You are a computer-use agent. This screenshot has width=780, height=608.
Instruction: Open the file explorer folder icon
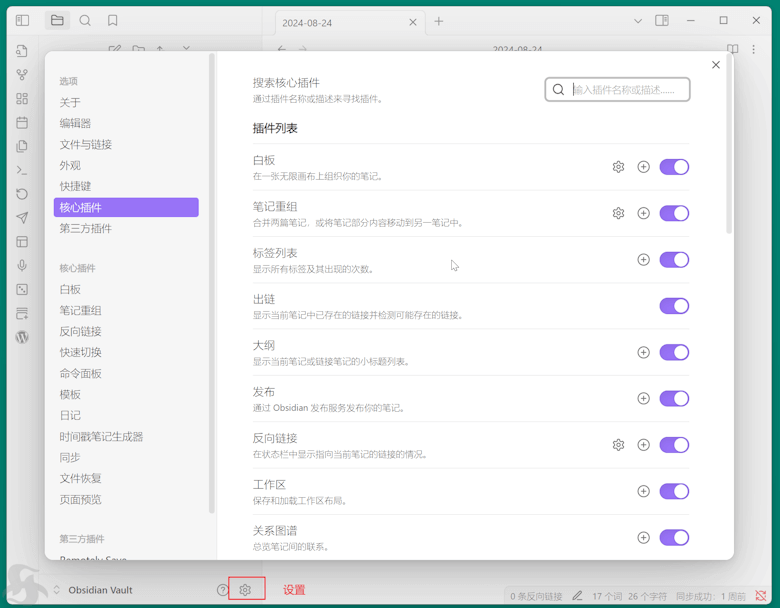click(57, 20)
